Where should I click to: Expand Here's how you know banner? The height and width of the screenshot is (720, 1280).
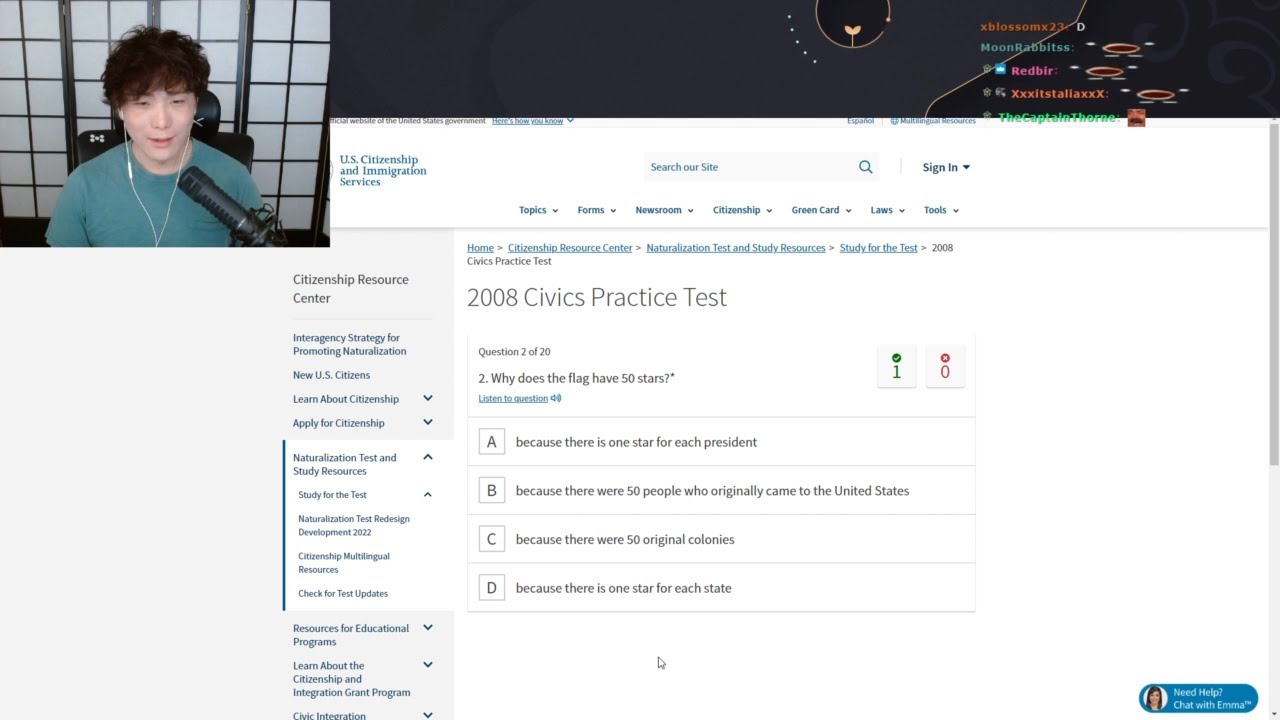coord(532,121)
